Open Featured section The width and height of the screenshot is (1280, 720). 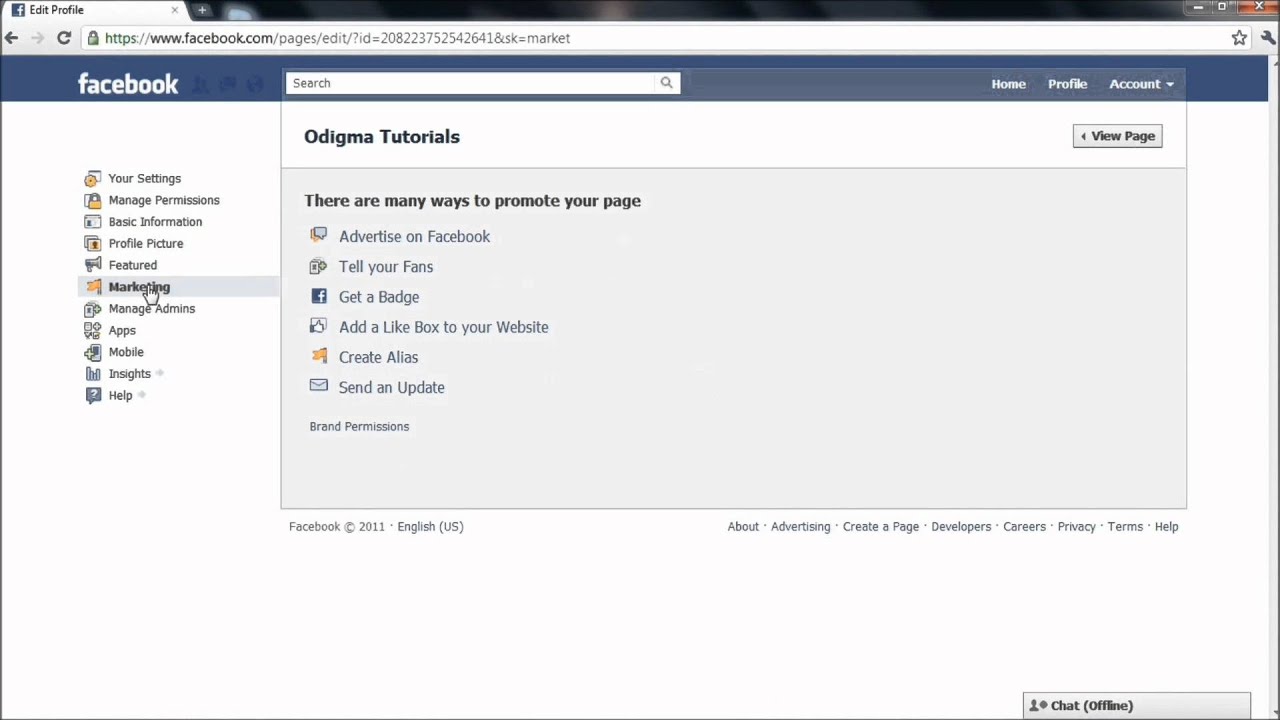pos(133,265)
